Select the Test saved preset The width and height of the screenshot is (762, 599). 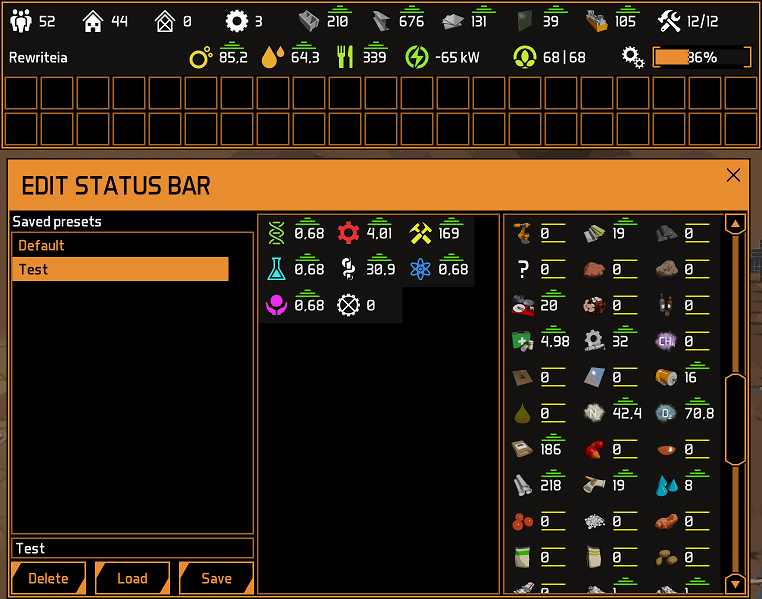tap(120, 269)
